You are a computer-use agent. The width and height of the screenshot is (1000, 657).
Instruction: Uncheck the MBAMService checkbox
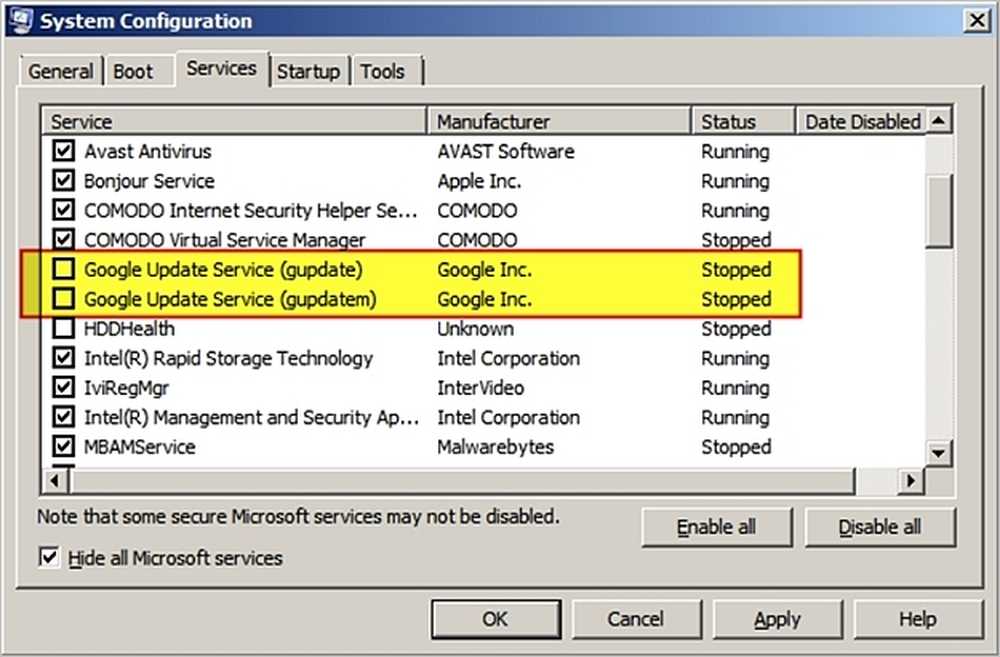[x=63, y=446]
